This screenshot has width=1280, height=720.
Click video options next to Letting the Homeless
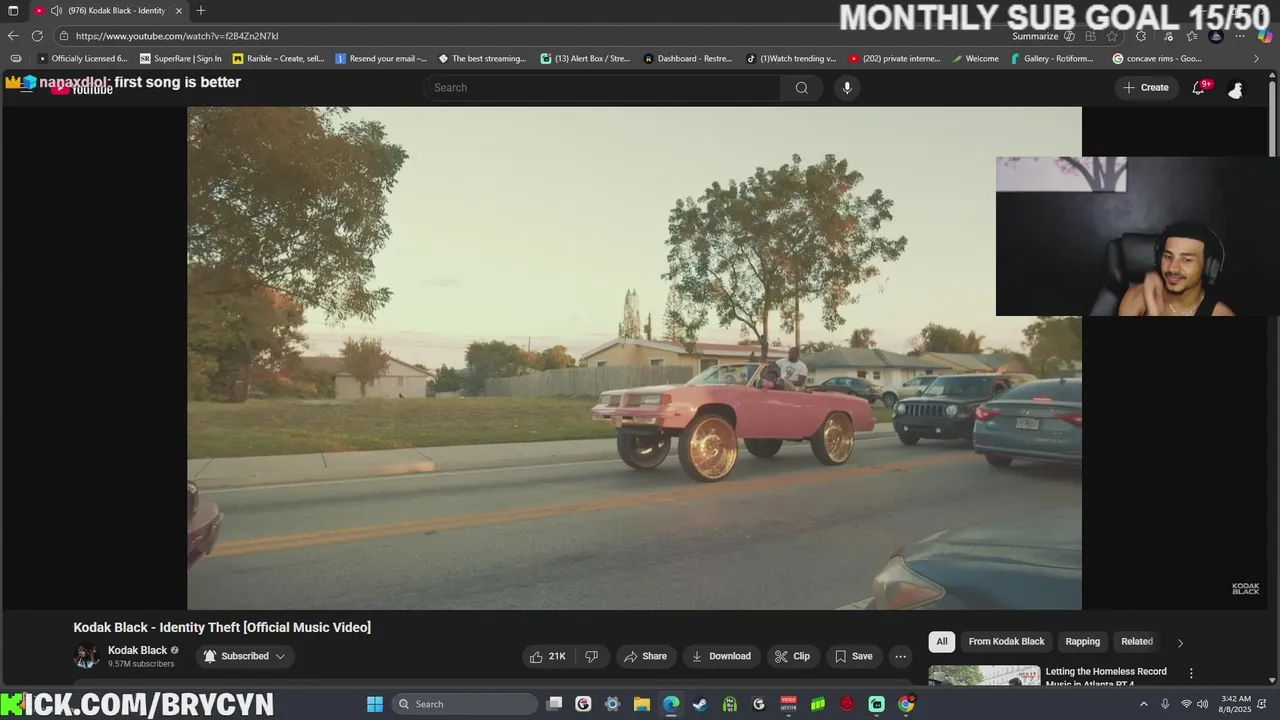(1191, 673)
